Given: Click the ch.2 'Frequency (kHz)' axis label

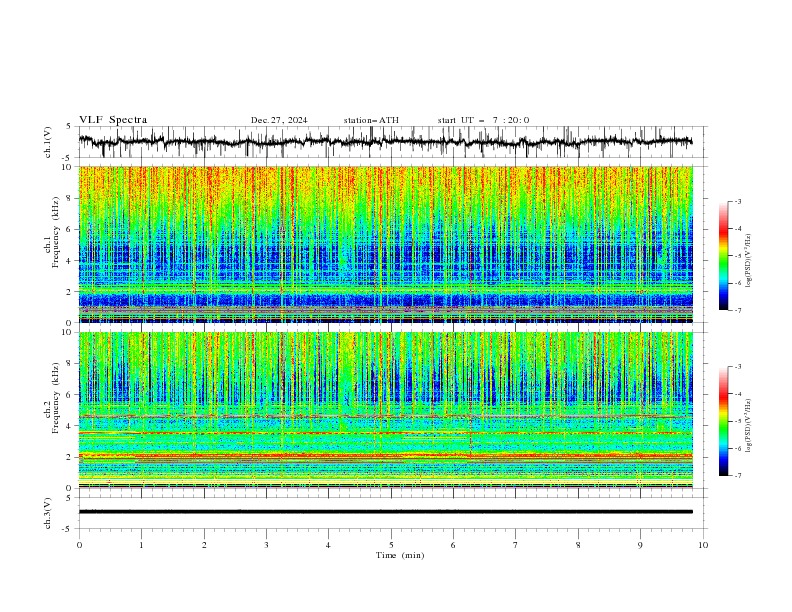Looking at the screenshot, I should tap(56, 397).
